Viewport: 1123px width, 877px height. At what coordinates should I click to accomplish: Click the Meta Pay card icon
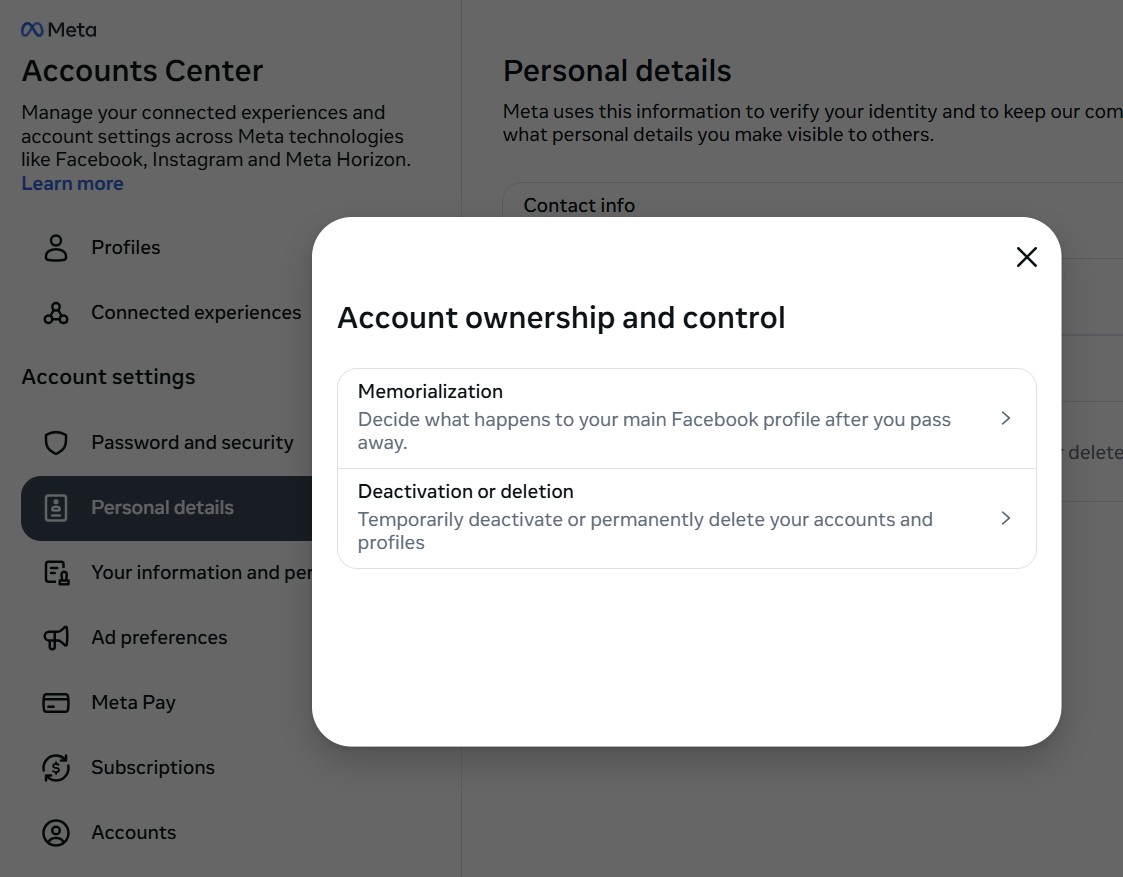(56, 703)
